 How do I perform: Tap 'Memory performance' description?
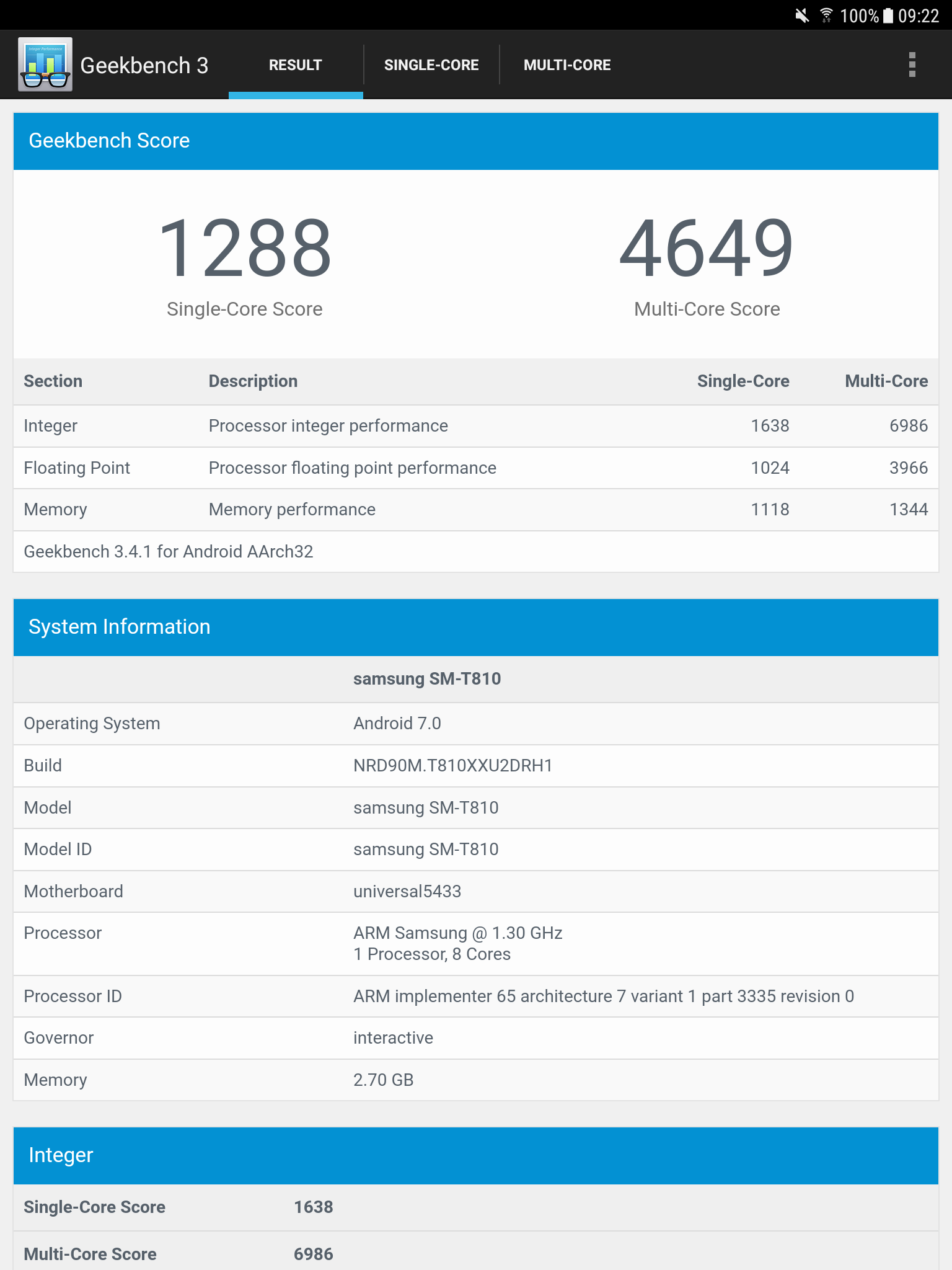292,510
